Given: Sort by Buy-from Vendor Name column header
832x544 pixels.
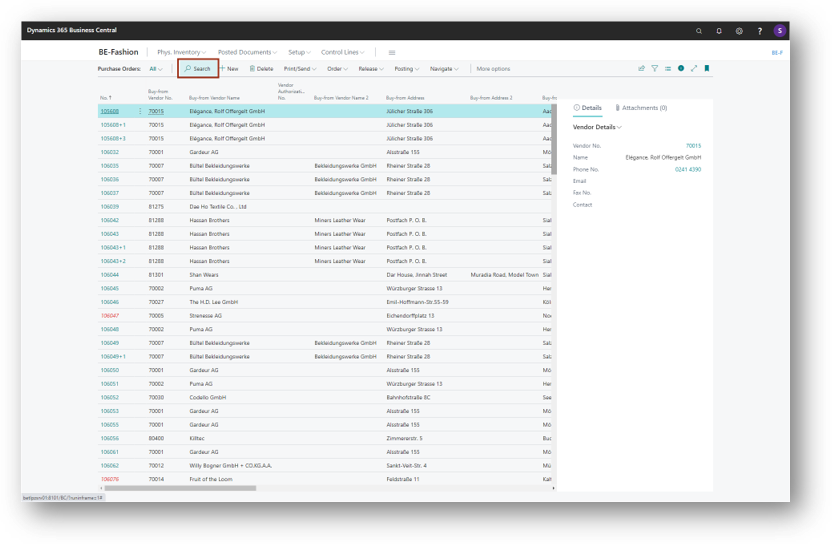Looking at the screenshot, I should [214, 98].
